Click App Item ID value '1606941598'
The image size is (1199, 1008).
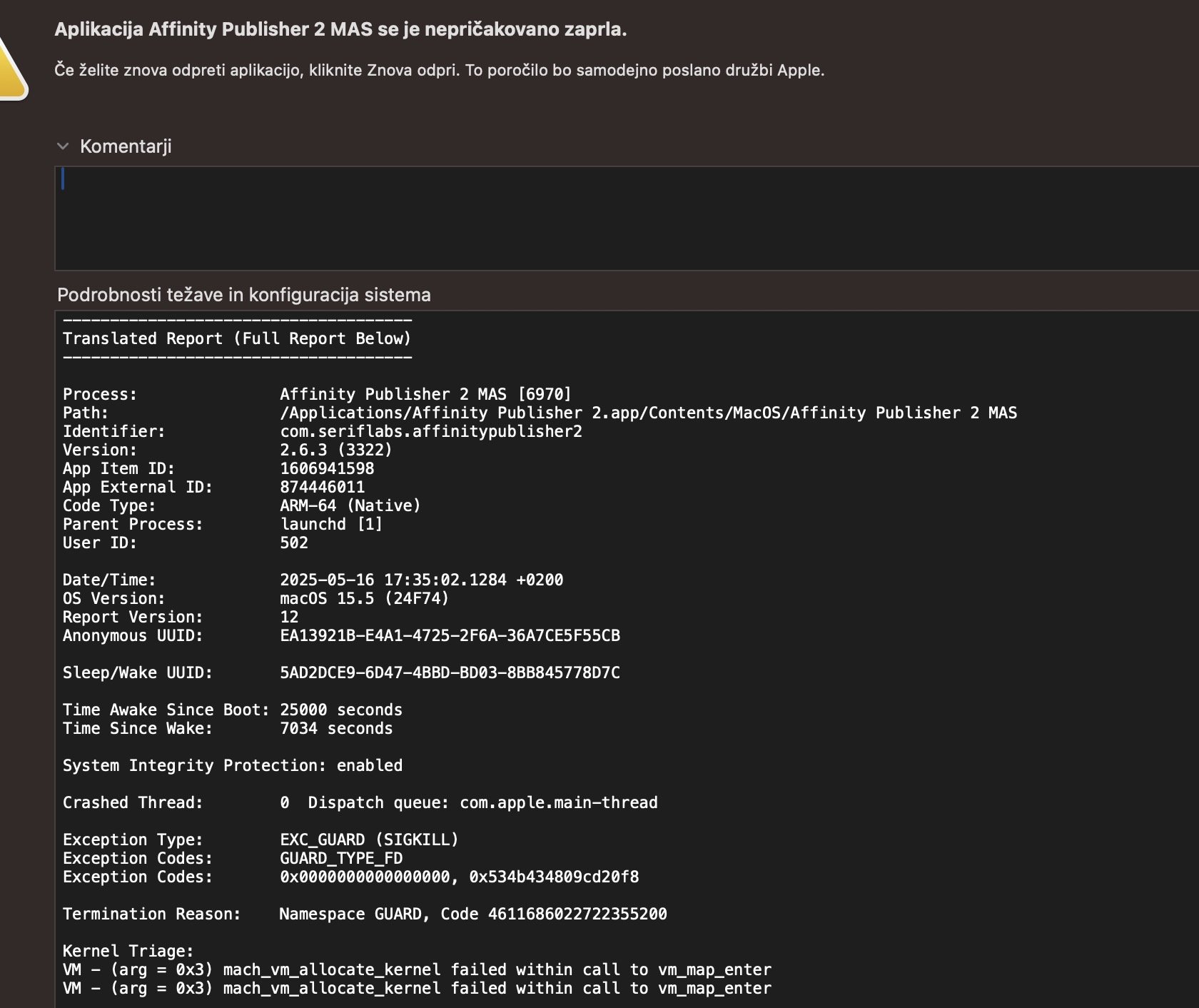pos(327,468)
